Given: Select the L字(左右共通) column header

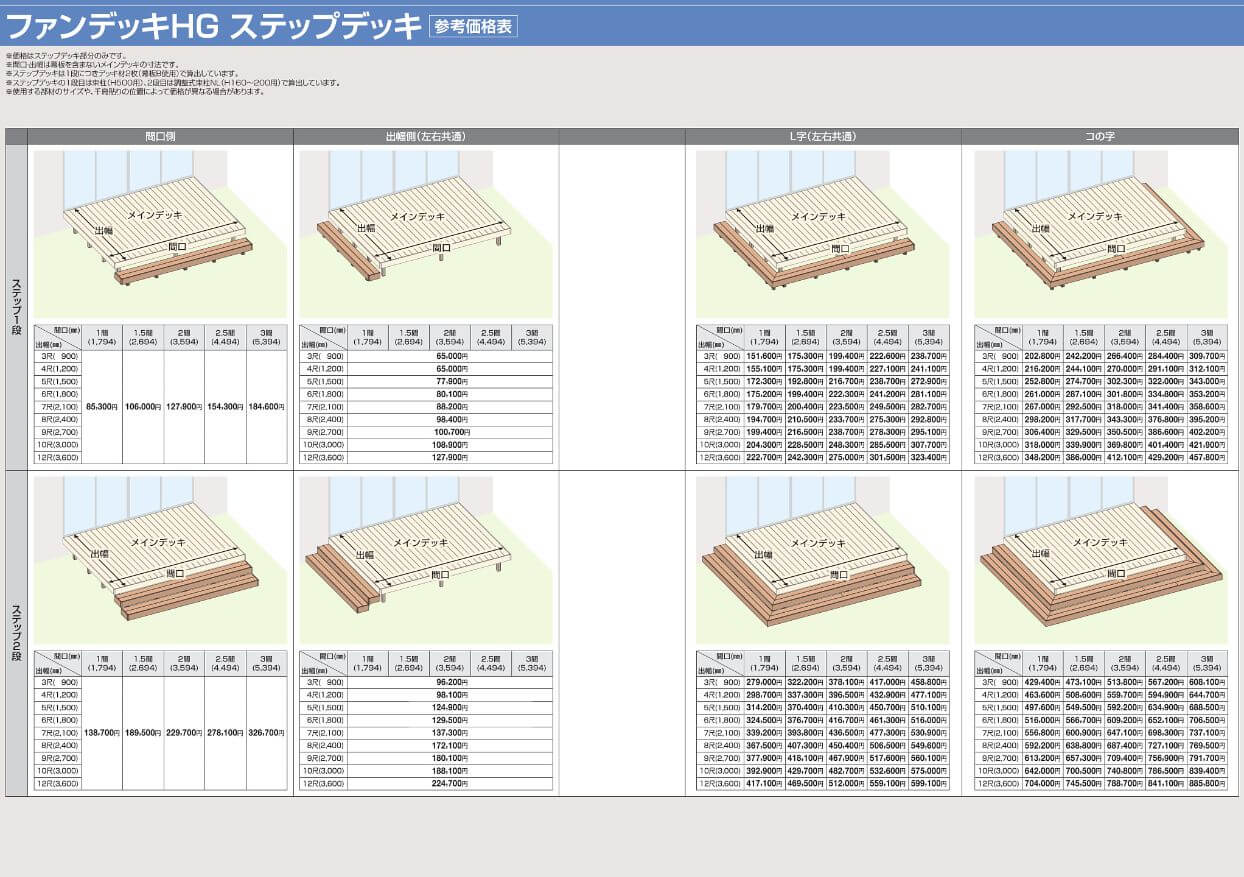Looking at the screenshot, I should coord(822,135).
